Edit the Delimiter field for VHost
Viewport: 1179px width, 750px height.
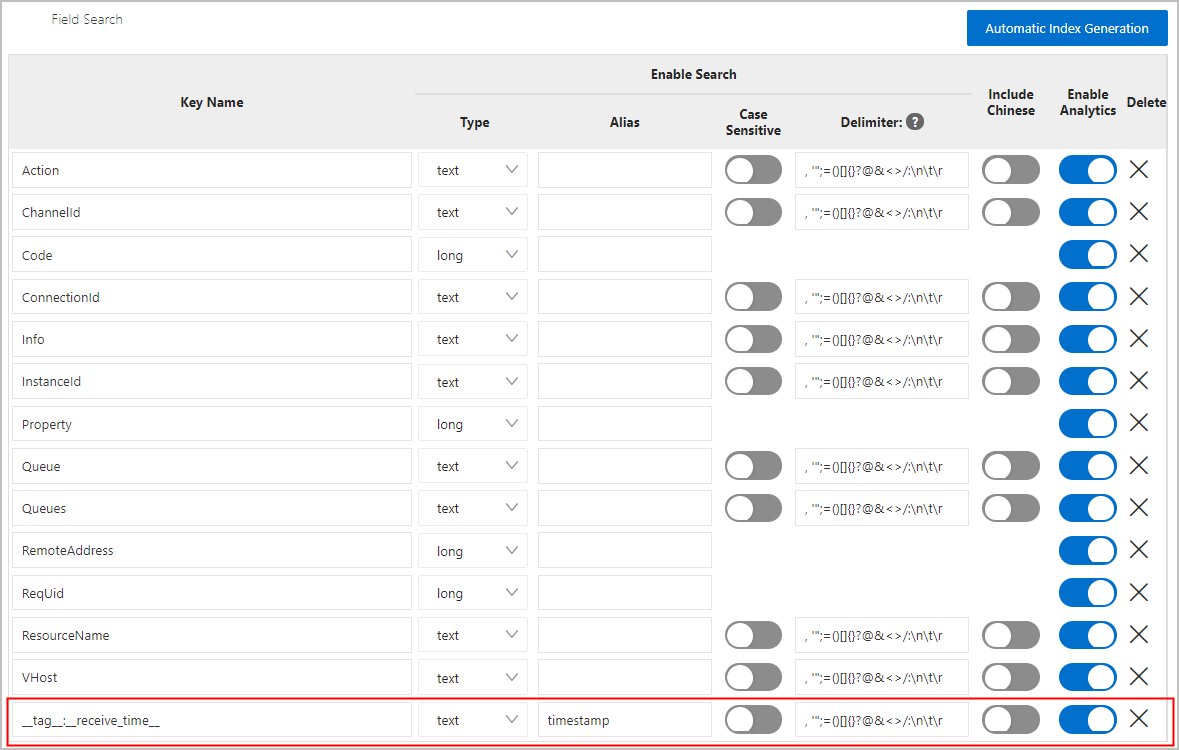coord(881,677)
